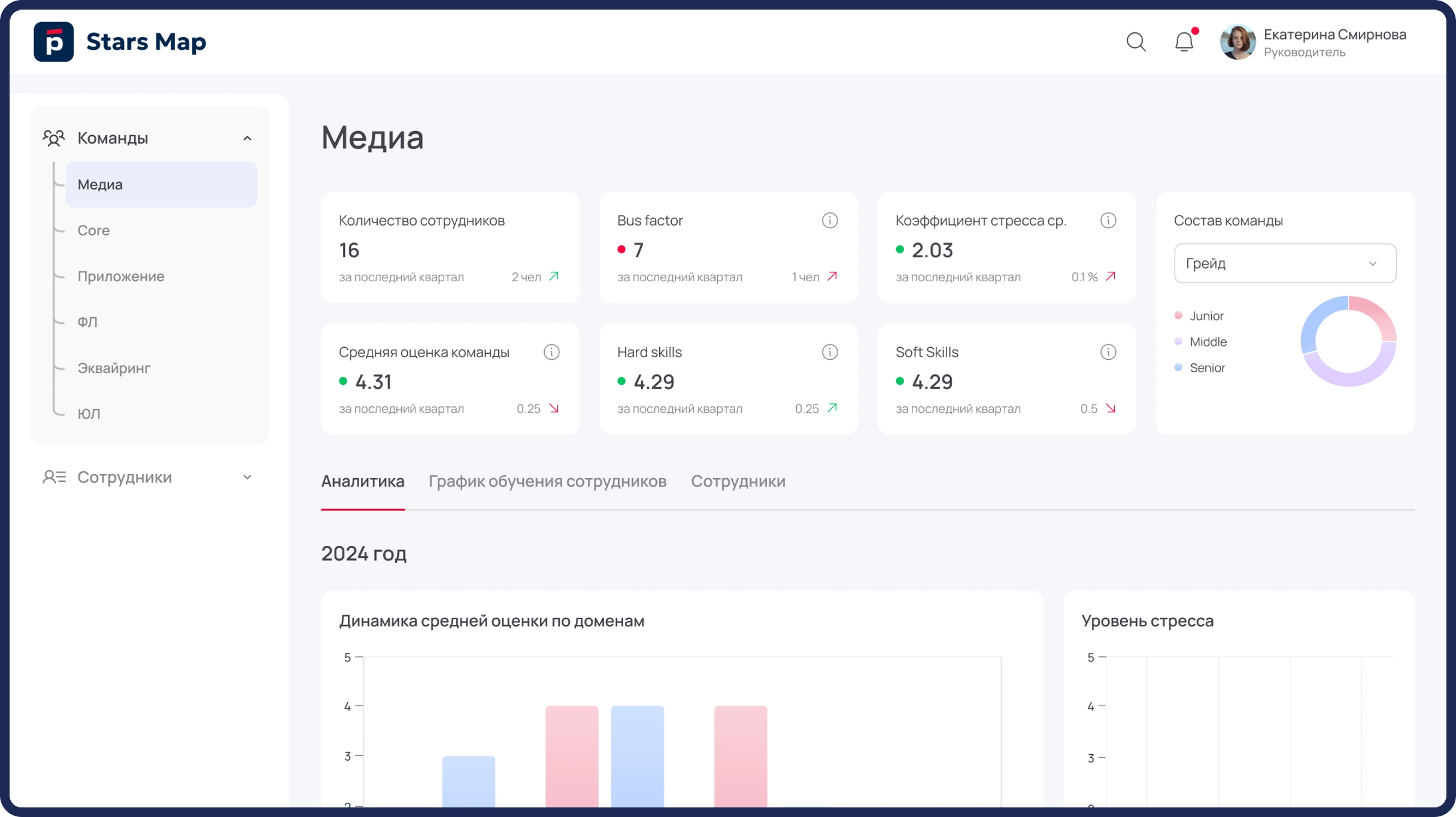Viewport: 1456px width, 817px height.
Task: Click the Middle legend label
Action: click(1208, 342)
